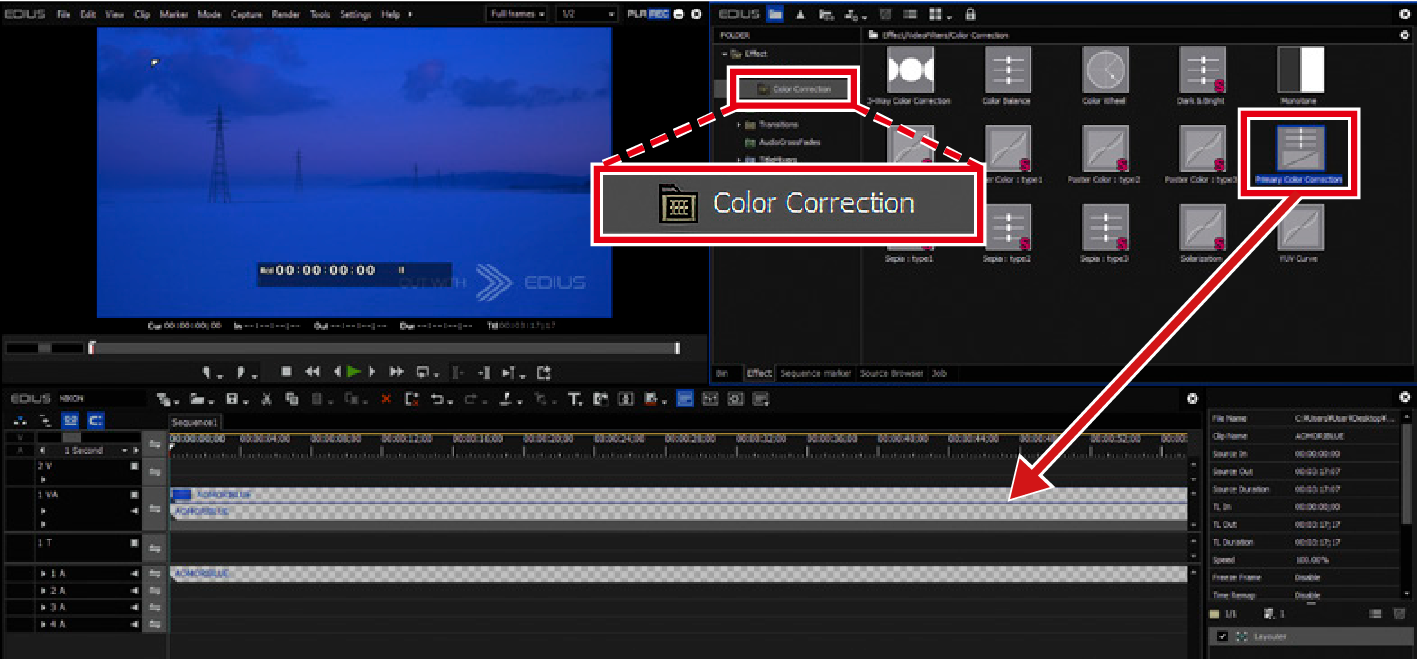This screenshot has height=659, width=1418.
Task: Toggle the Layouter checkbox
Action: [1222, 637]
